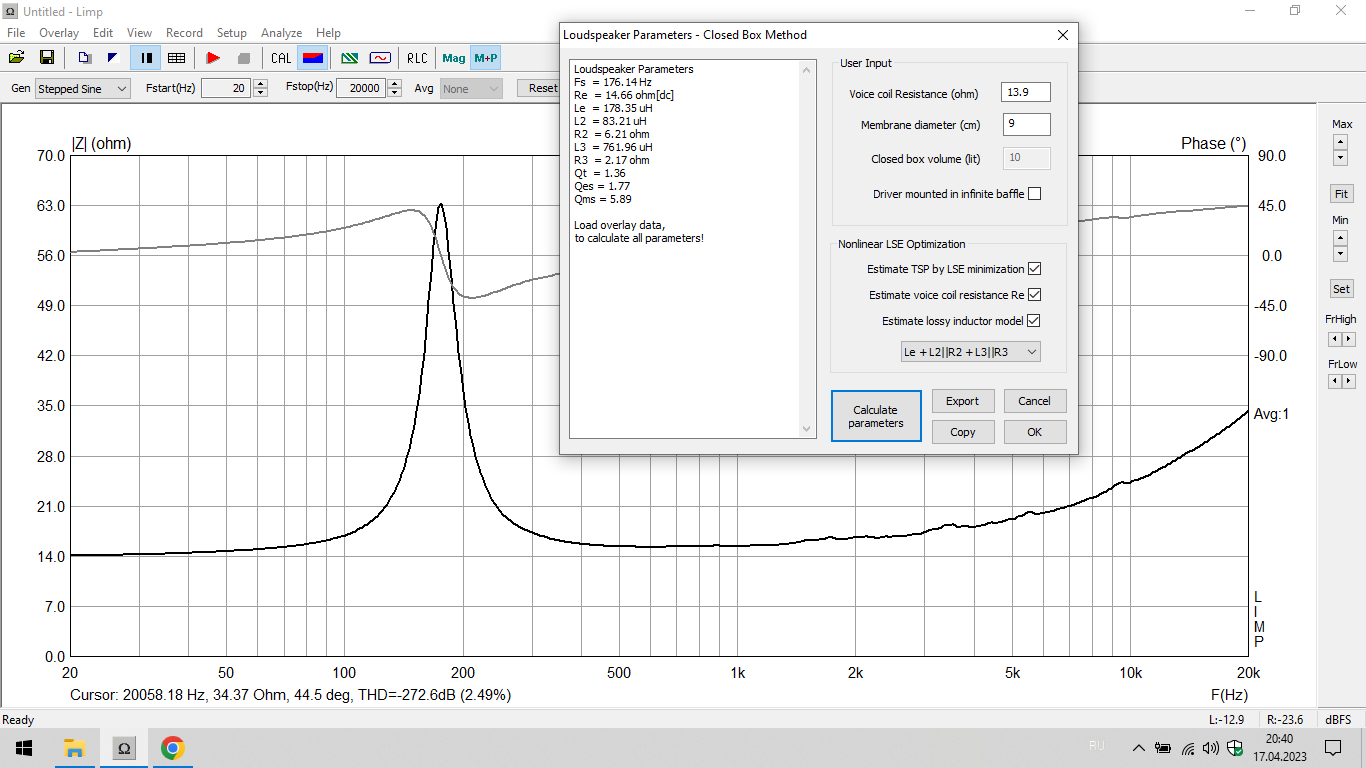Screen dimensions: 1366x768
Task: Click the Max down arrow
Action: point(1341,158)
